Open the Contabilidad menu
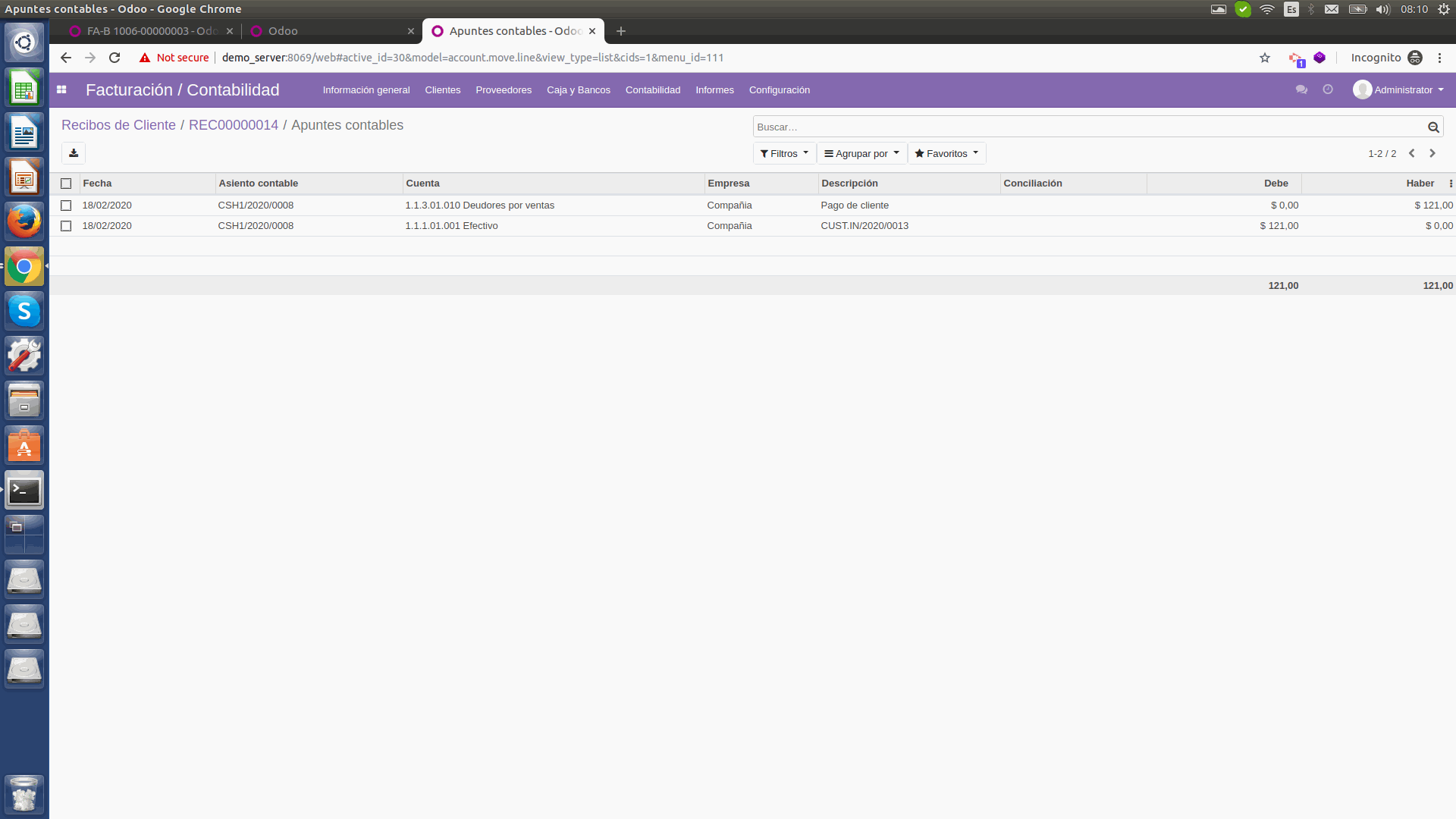1456x819 pixels. (653, 89)
